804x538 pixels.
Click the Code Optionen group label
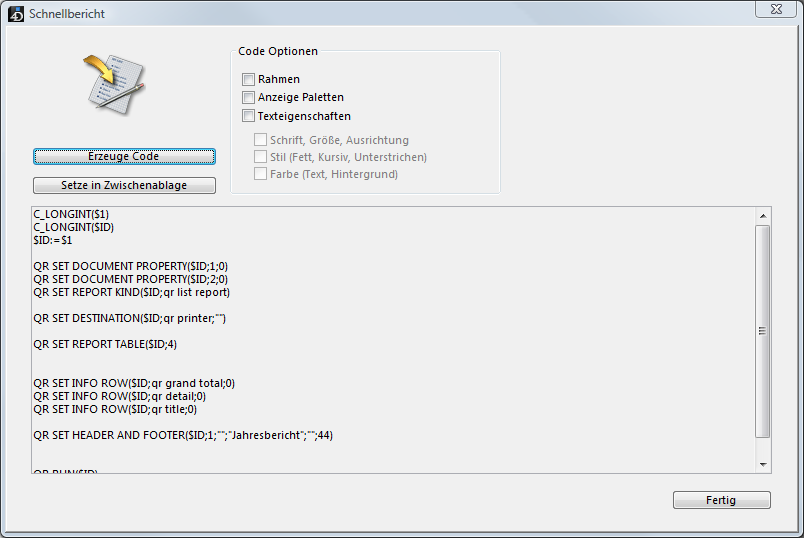coord(278,51)
